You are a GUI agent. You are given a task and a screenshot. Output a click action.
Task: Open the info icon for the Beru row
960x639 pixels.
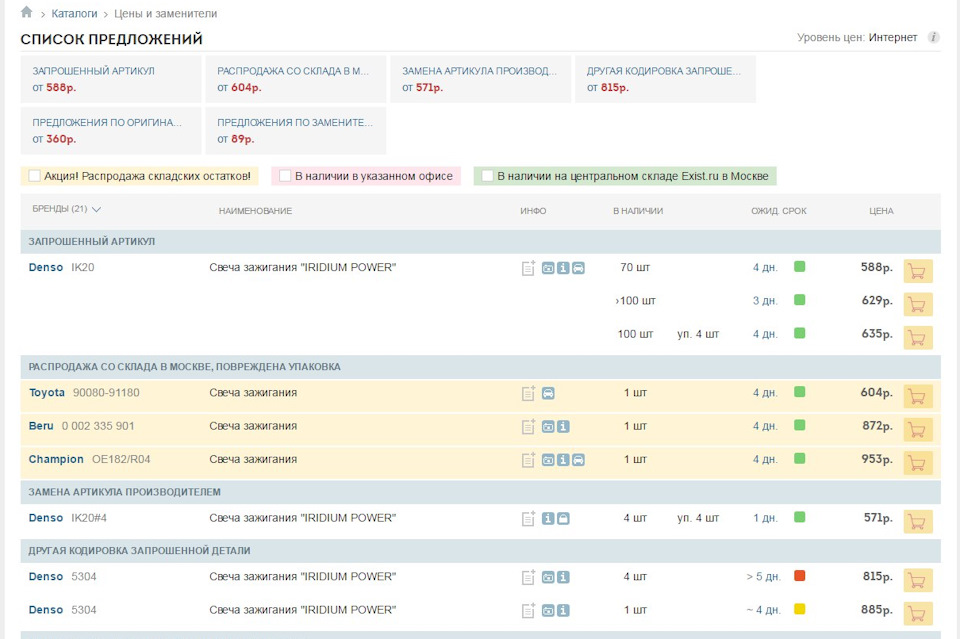click(x=563, y=427)
